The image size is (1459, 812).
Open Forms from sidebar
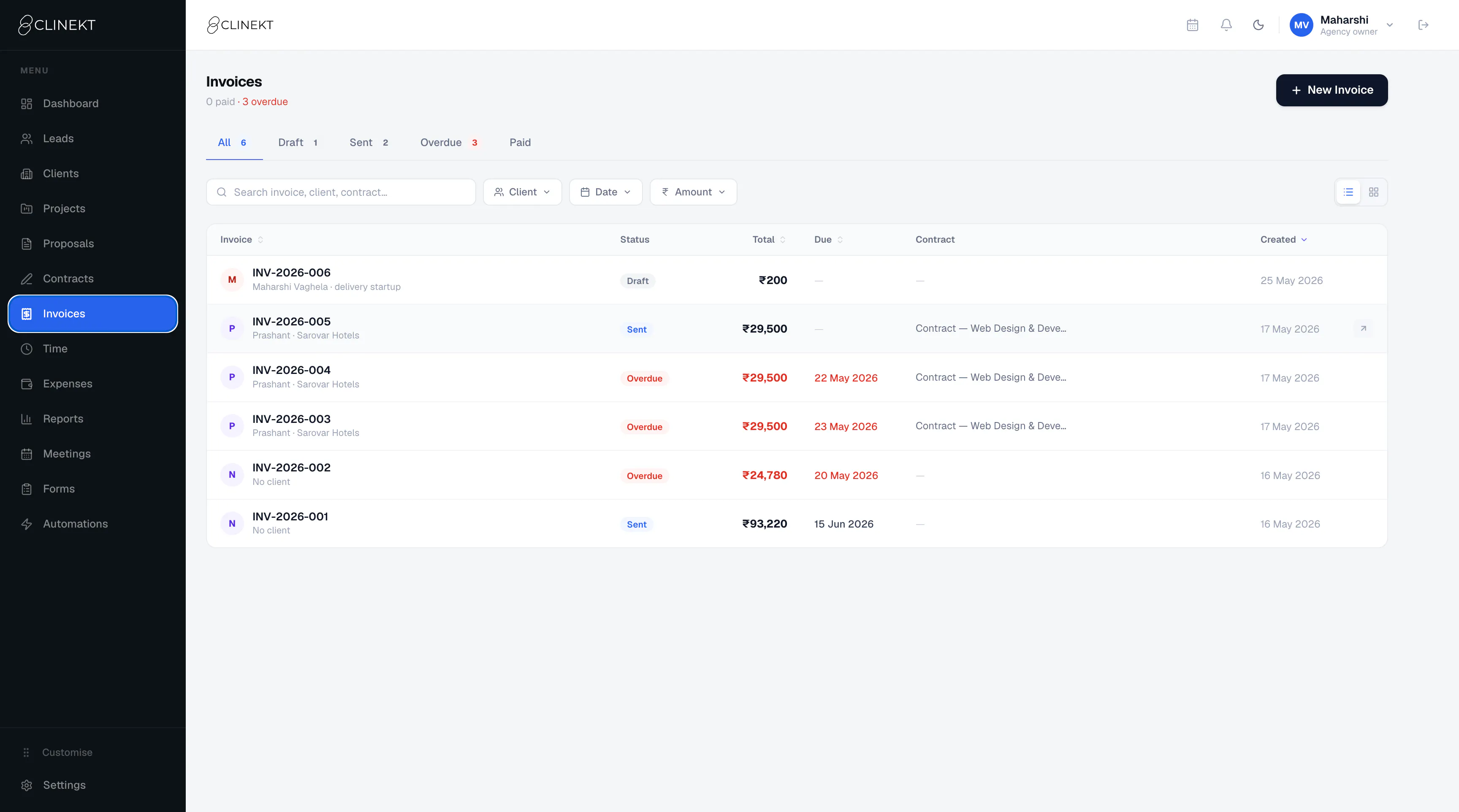(93, 489)
